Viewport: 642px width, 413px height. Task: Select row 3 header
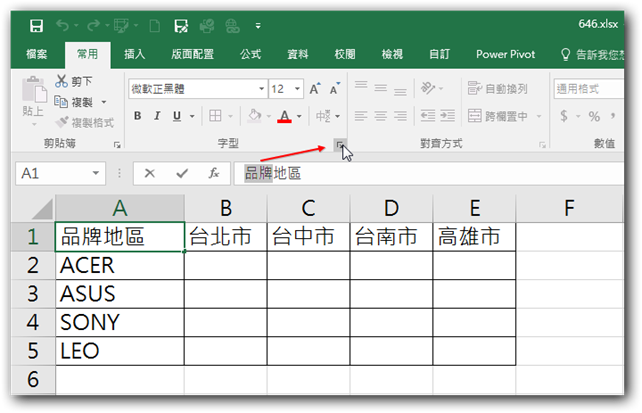pyautogui.click(x=33, y=294)
